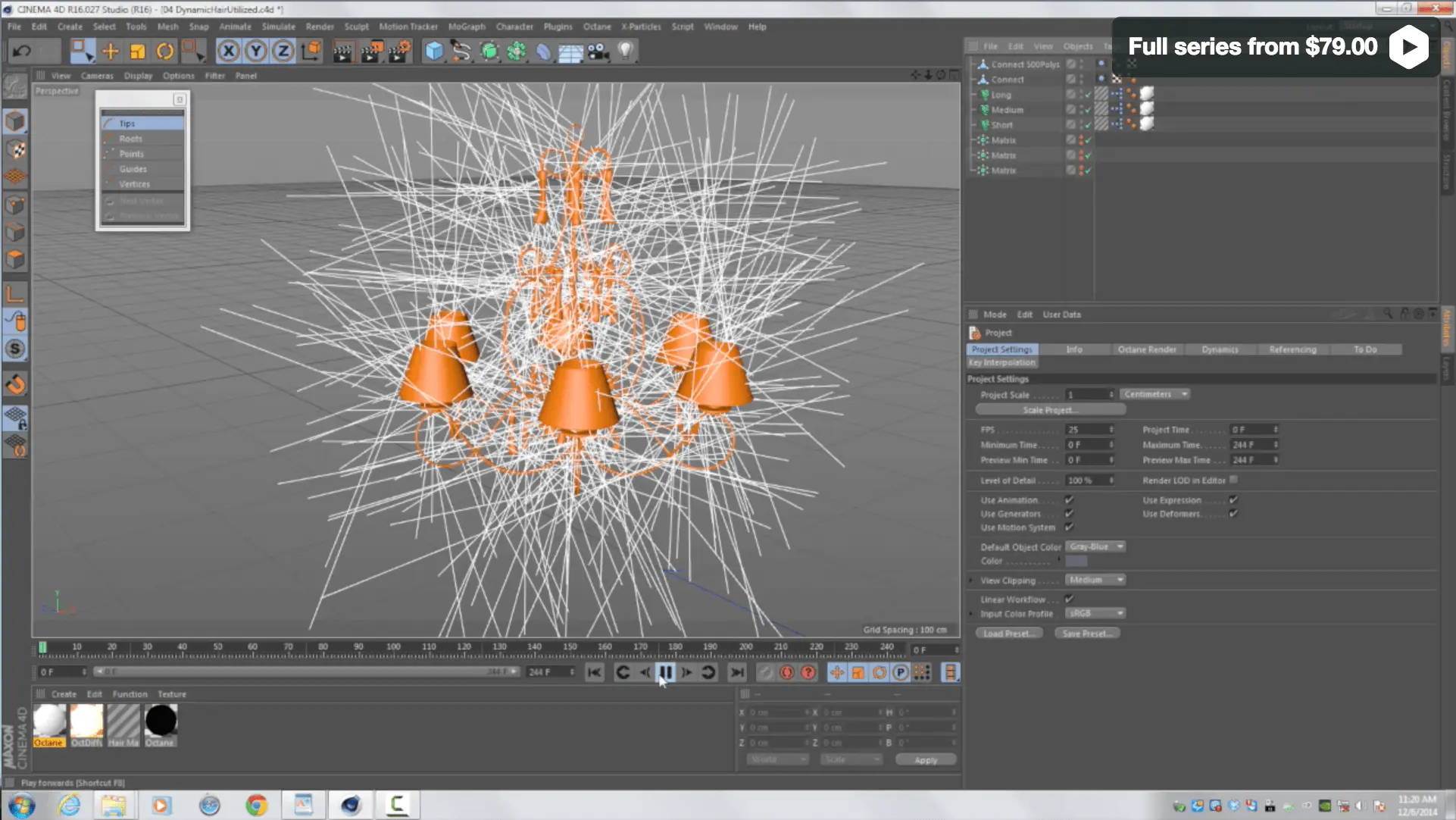Click the FPS input field

coord(1090,430)
